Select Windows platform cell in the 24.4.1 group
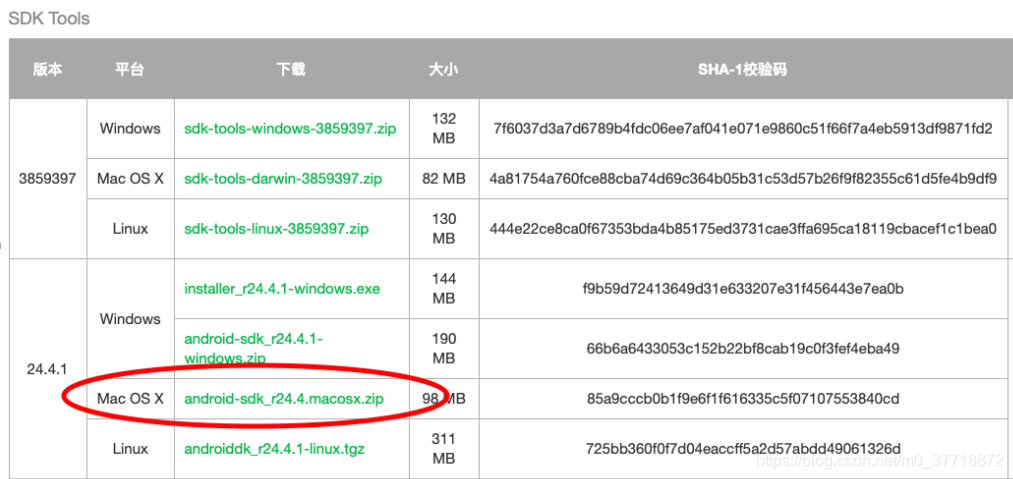Image resolution: width=1013 pixels, height=479 pixels. (130, 319)
